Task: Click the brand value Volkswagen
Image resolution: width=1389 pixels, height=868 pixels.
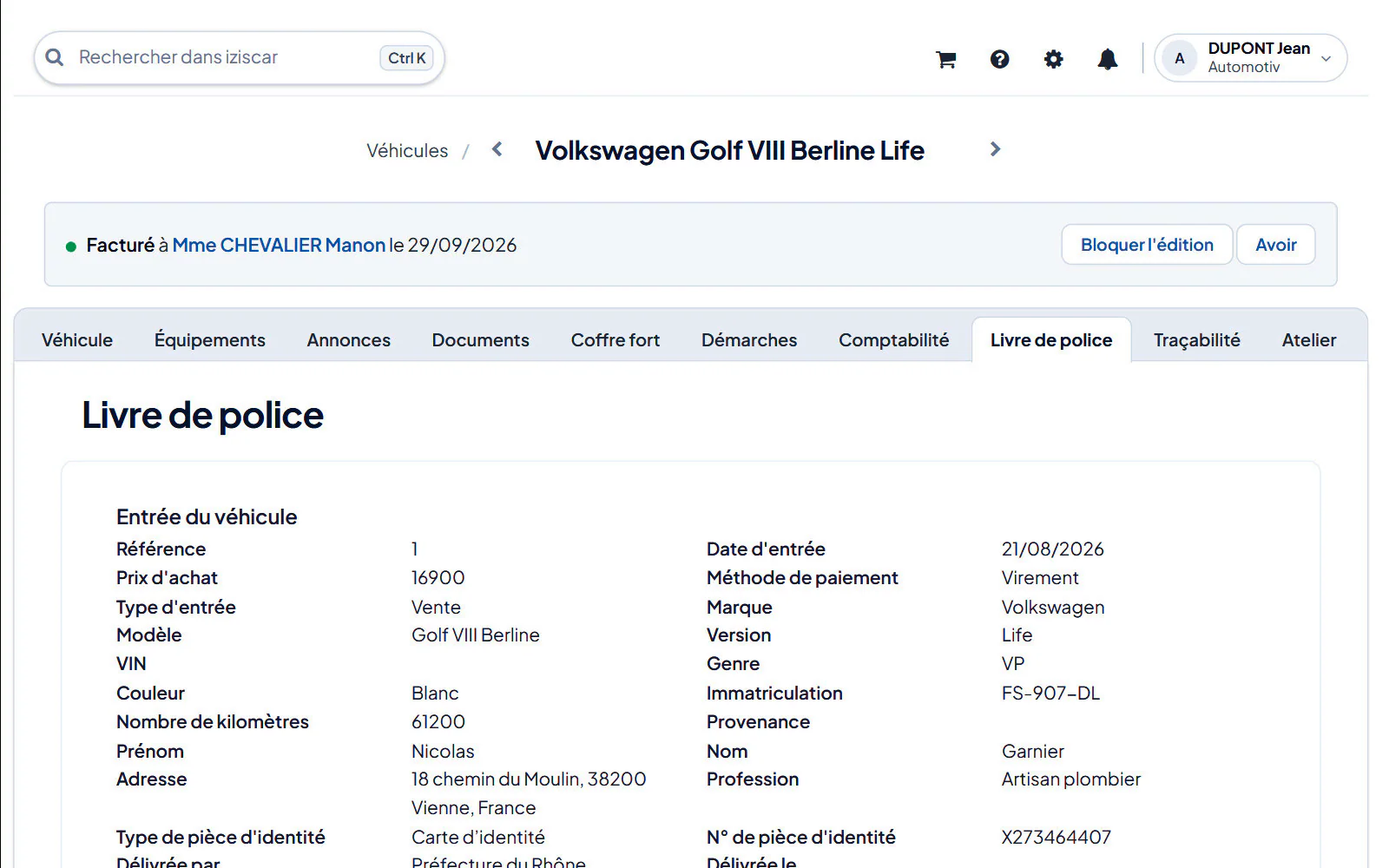Action: coord(1053,608)
